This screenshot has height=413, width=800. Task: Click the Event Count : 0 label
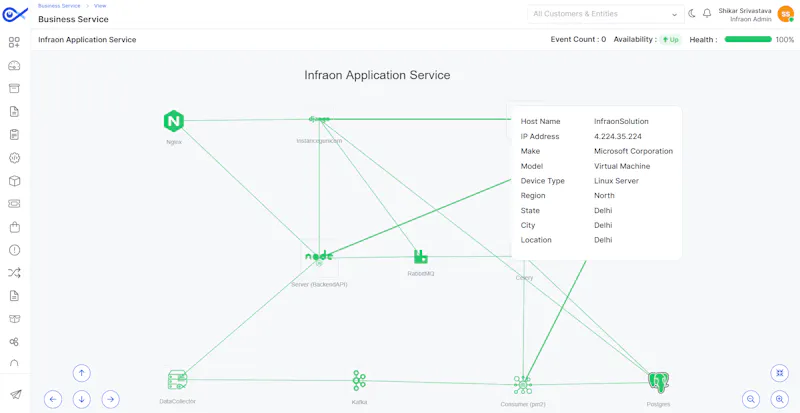point(578,39)
